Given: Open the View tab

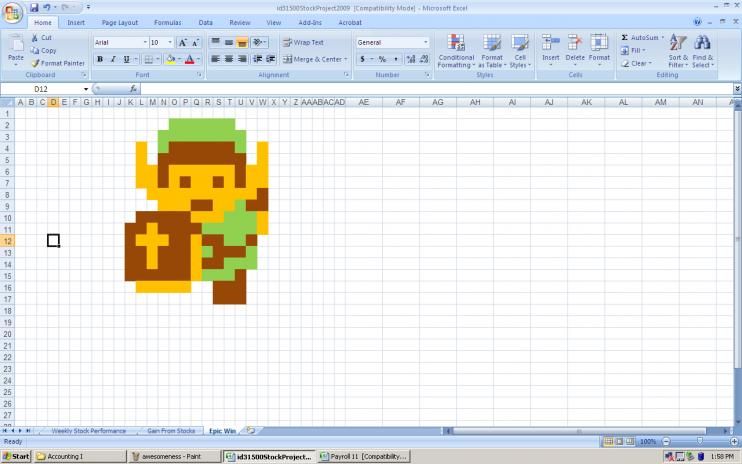Looking at the screenshot, I should point(274,22).
